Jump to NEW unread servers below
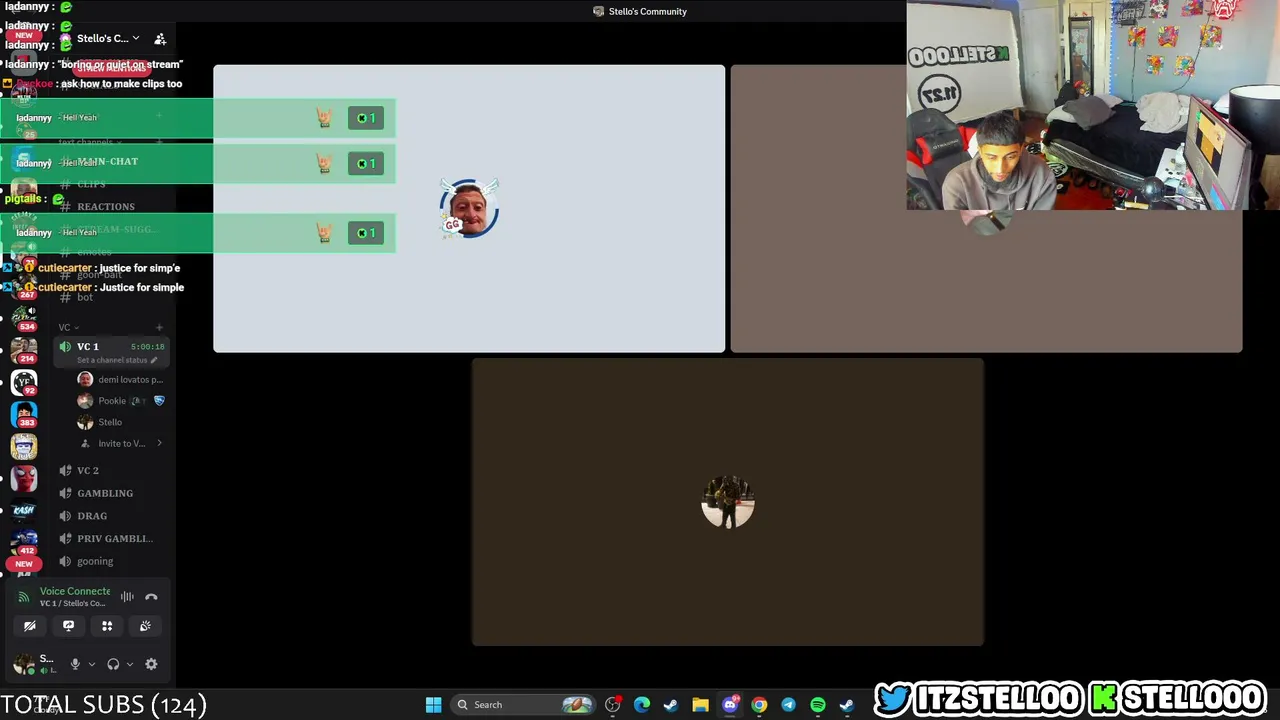Image resolution: width=1280 pixels, height=720 pixels. point(24,564)
